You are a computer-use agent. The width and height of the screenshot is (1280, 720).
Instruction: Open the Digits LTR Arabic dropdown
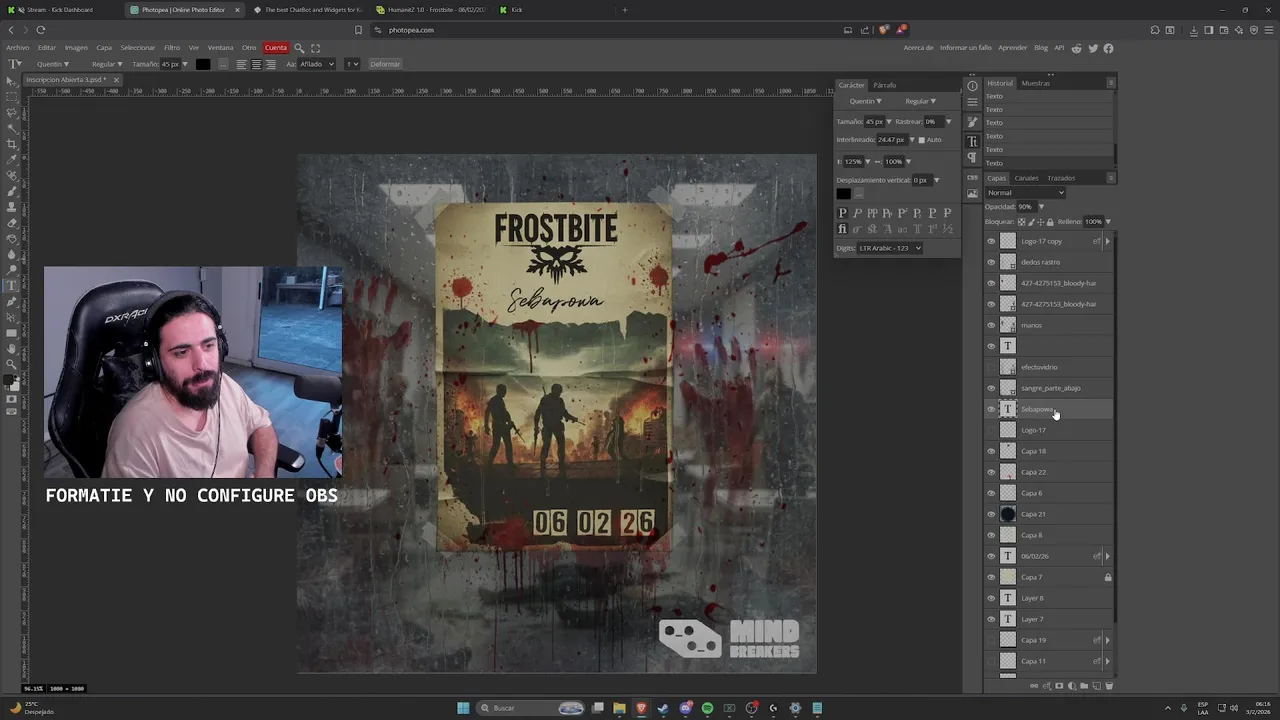click(x=890, y=248)
